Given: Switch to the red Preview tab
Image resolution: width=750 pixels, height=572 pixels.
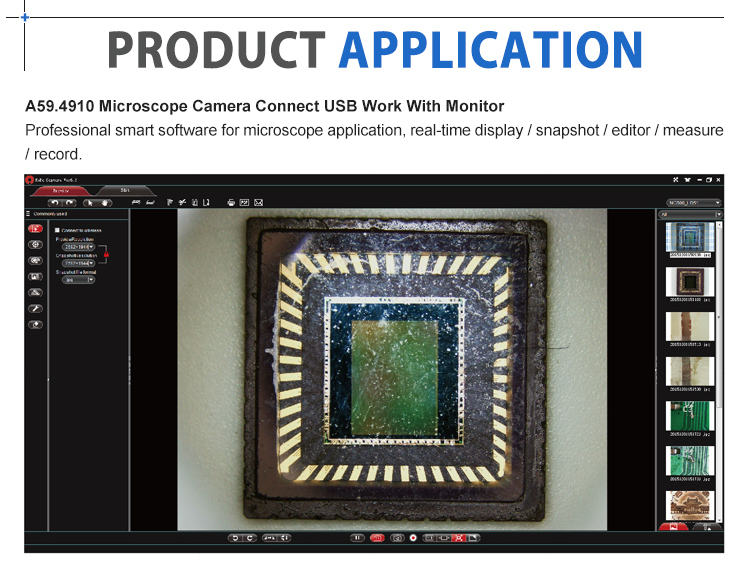Looking at the screenshot, I should [x=61, y=189].
